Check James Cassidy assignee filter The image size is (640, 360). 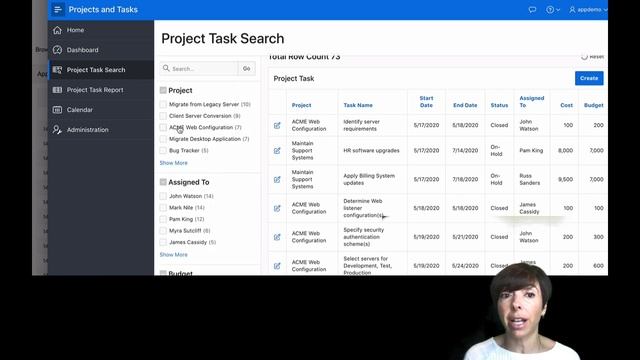pos(163,242)
